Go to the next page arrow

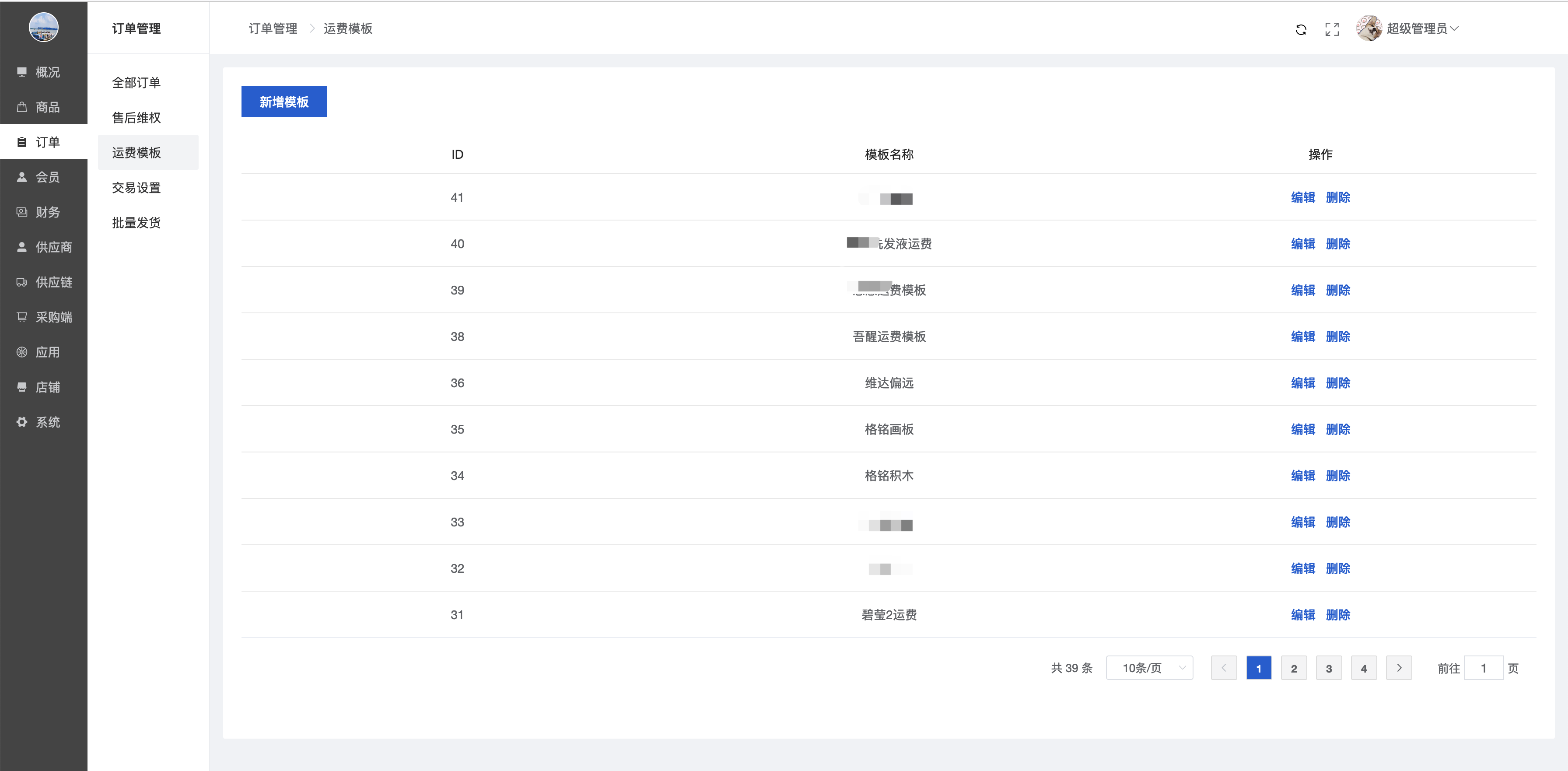1399,668
